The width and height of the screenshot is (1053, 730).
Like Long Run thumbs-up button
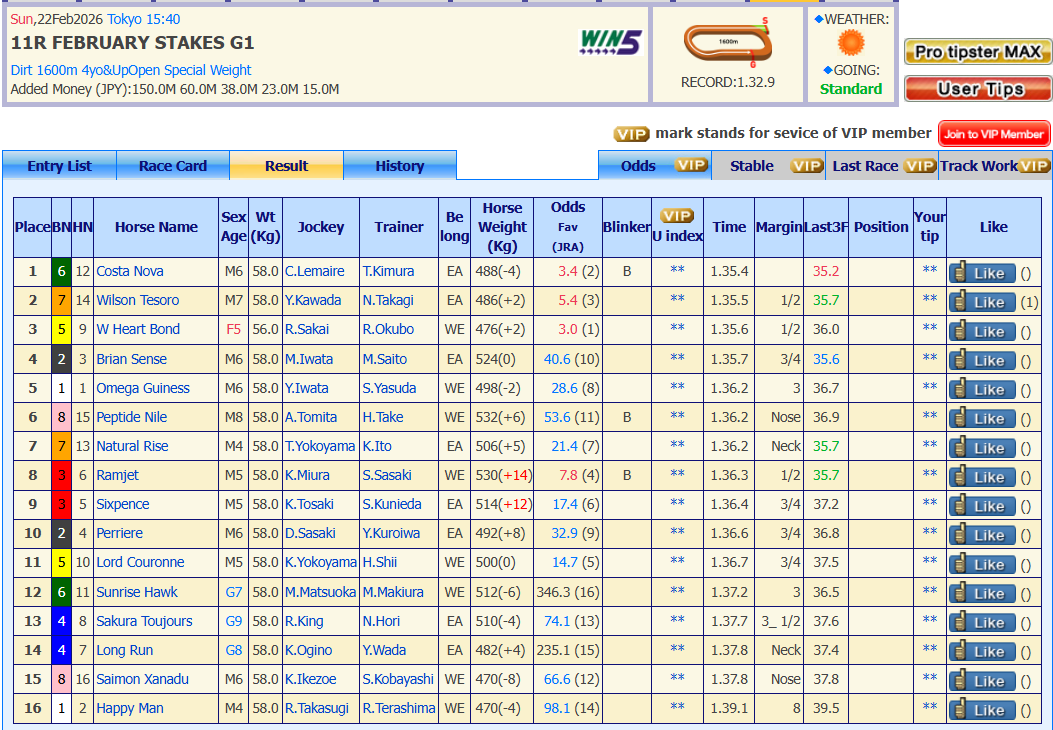click(982, 651)
